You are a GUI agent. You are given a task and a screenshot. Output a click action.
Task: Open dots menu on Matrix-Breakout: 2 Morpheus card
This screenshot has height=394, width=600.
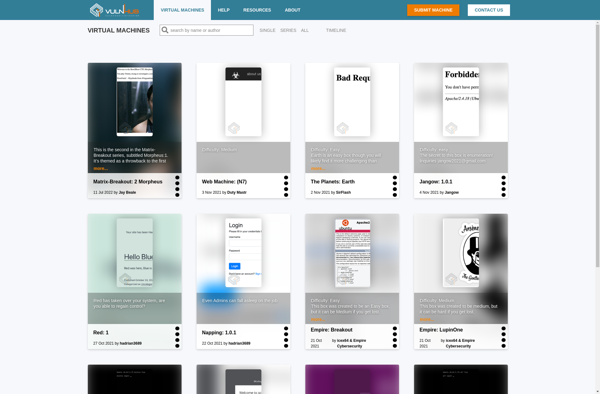pyautogui.click(x=177, y=186)
